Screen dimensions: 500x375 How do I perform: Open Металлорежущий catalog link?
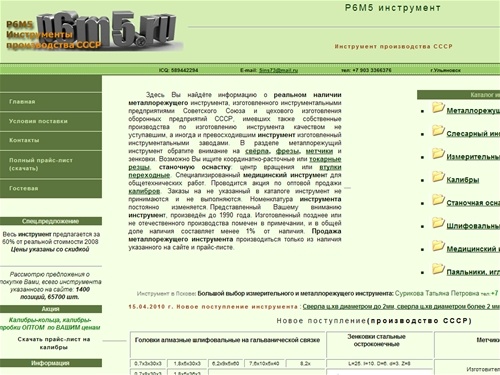pos(473,111)
